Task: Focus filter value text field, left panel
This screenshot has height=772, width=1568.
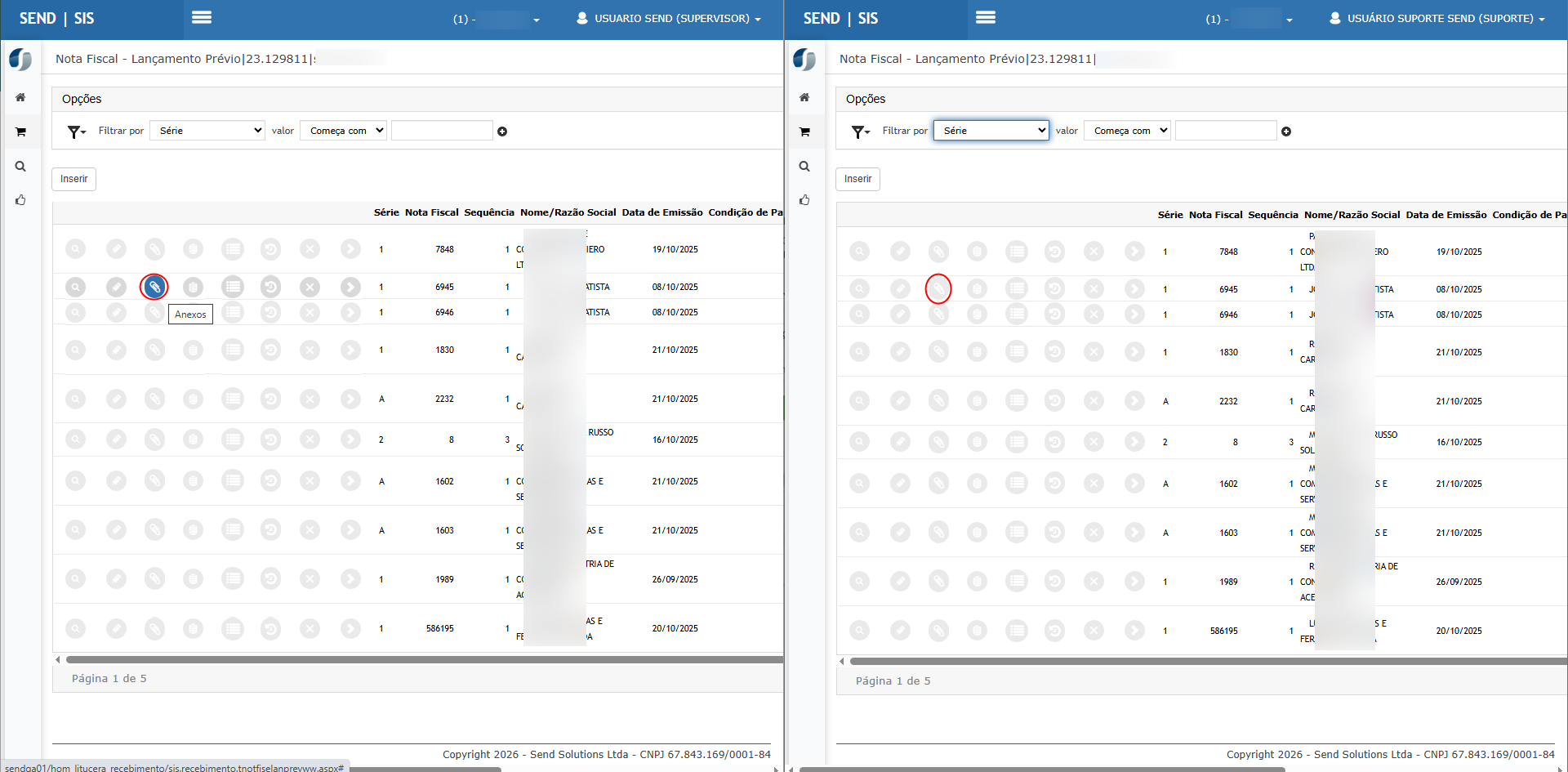Action: 442,131
